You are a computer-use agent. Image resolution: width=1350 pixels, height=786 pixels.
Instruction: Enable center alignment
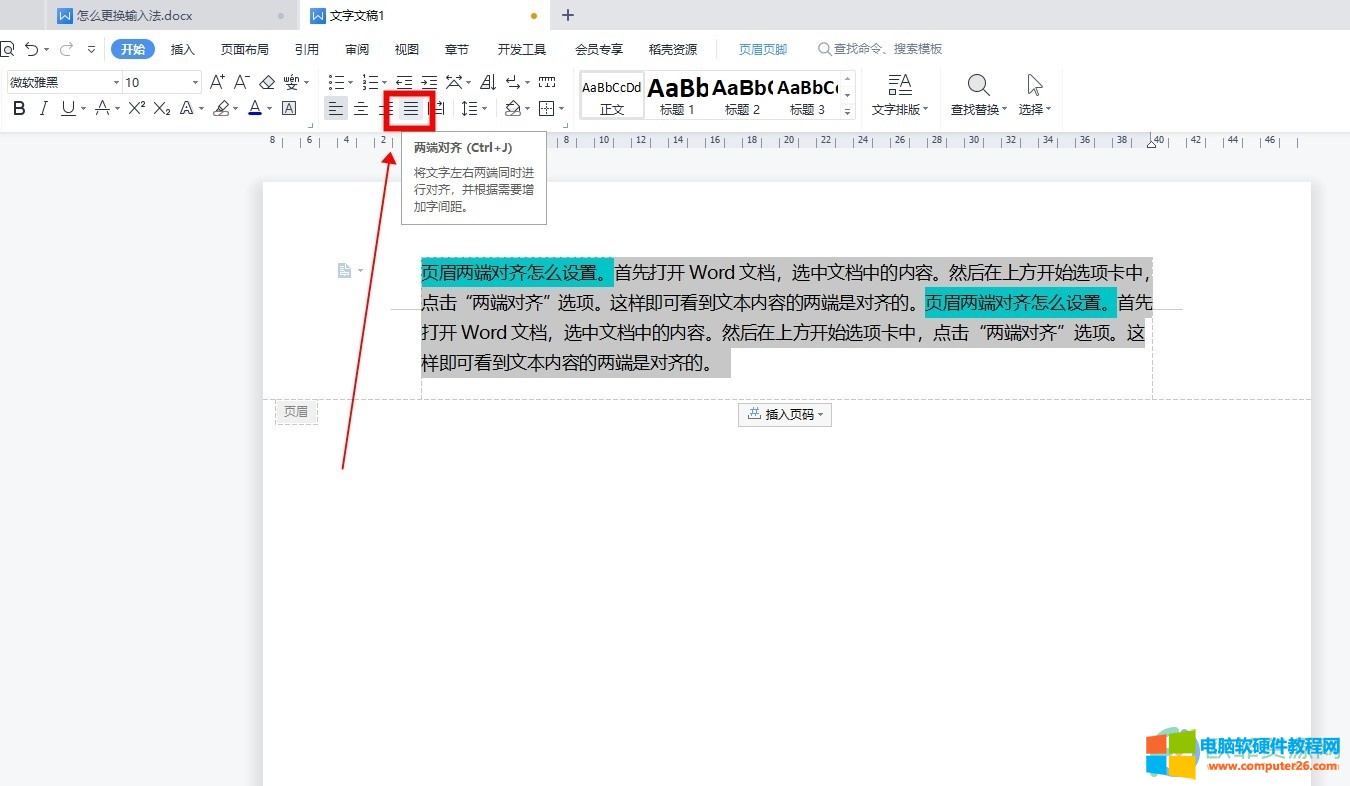click(x=361, y=108)
